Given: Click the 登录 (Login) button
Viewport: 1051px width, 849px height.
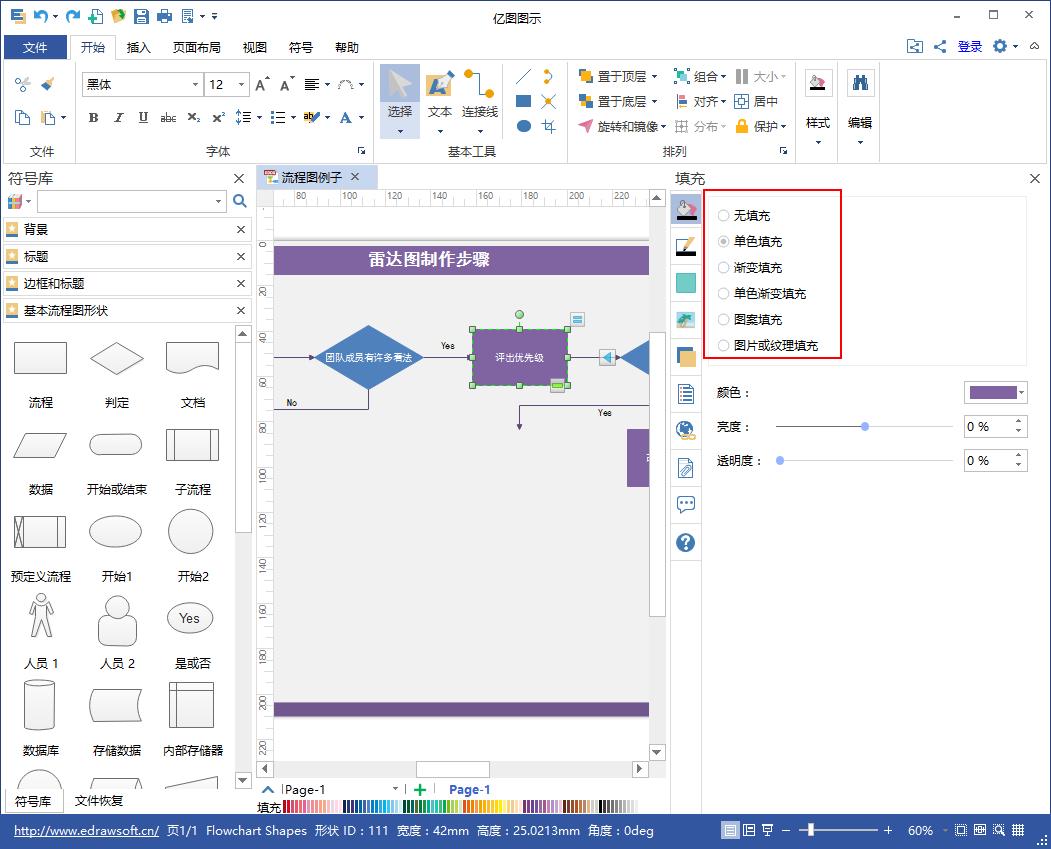Looking at the screenshot, I should 969,46.
